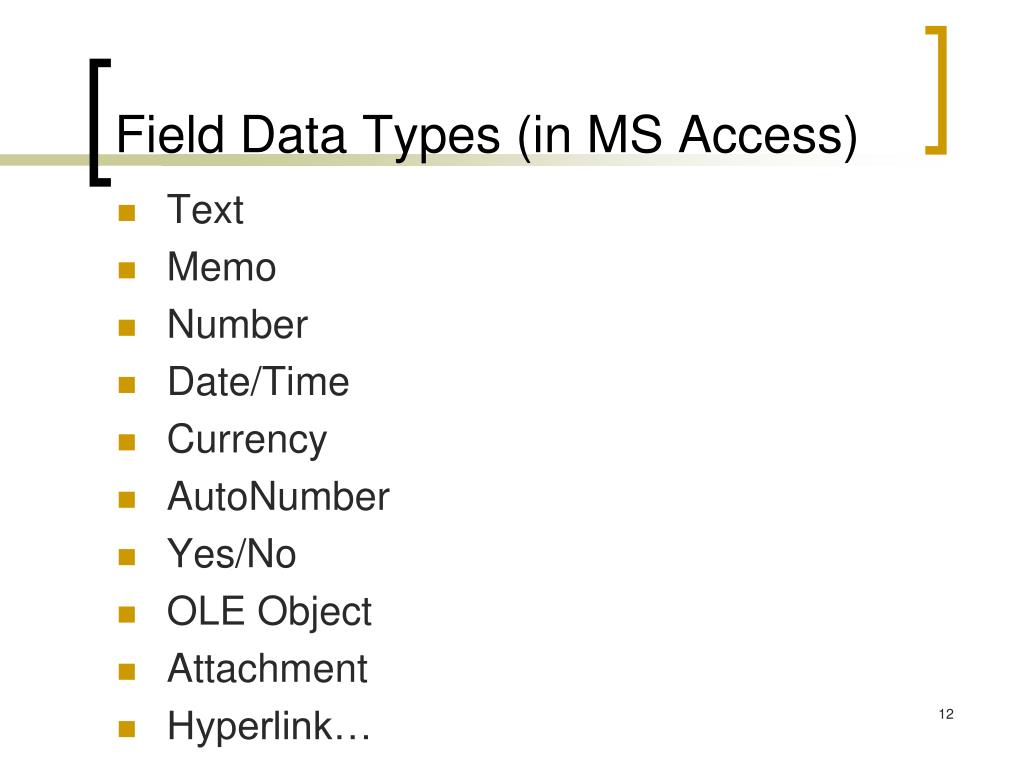Click the slide title 'Field Data Types'
The width and height of the screenshot is (1024, 768).
pos(486,136)
